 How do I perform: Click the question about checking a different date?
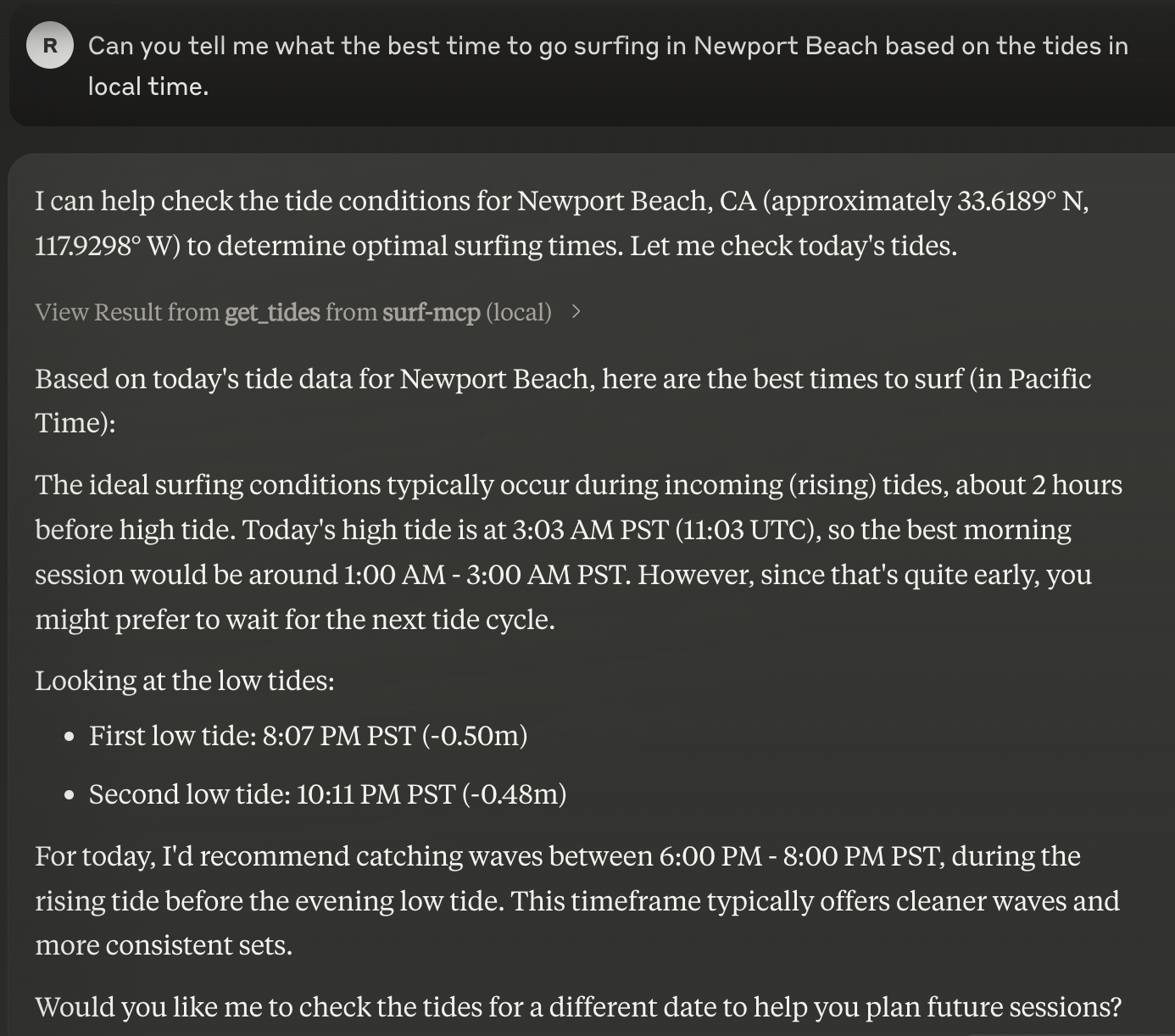578,1006
